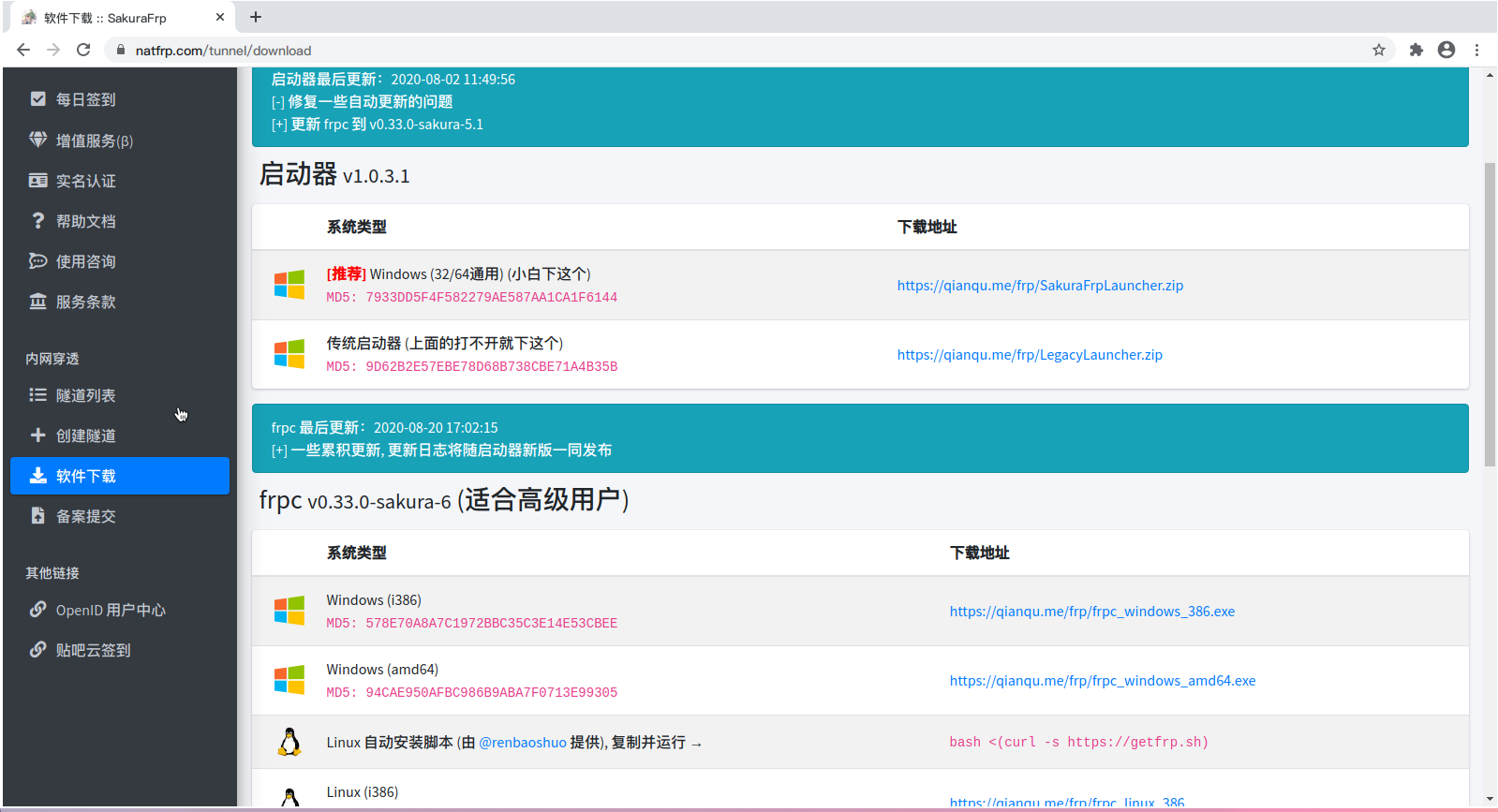Click the OpenID 用户中心 sidebar label
1498x812 pixels.
(x=111, y=610)
